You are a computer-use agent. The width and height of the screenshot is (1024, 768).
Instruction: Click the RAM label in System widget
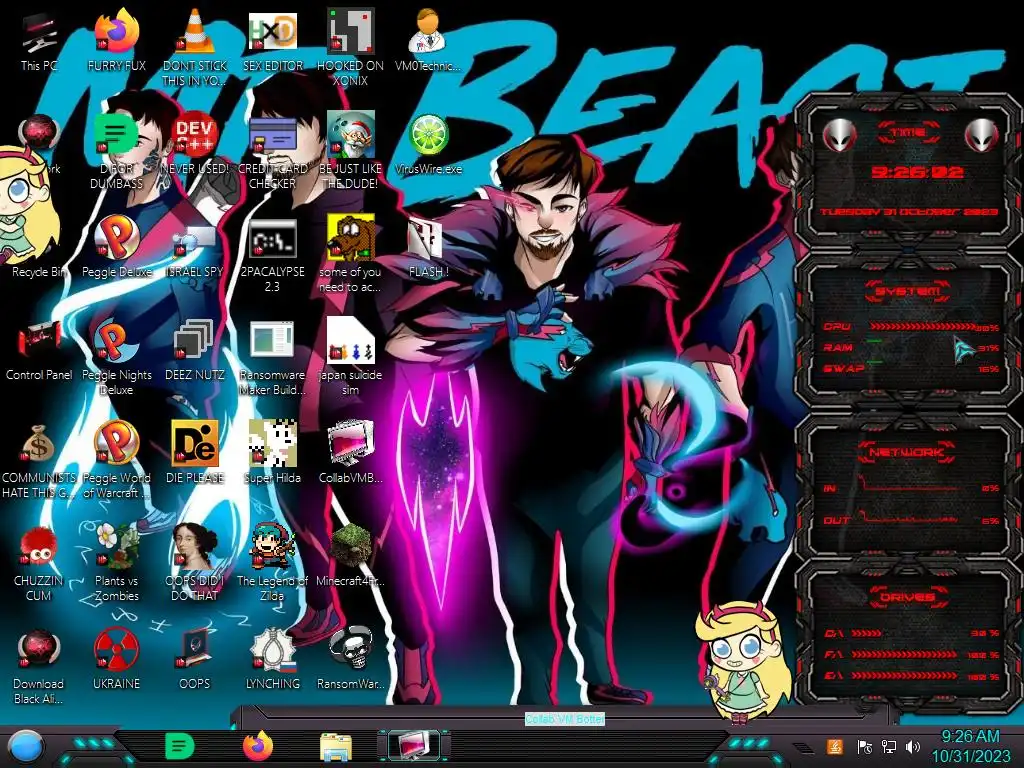pyautogui.click(x=838, y=347)
